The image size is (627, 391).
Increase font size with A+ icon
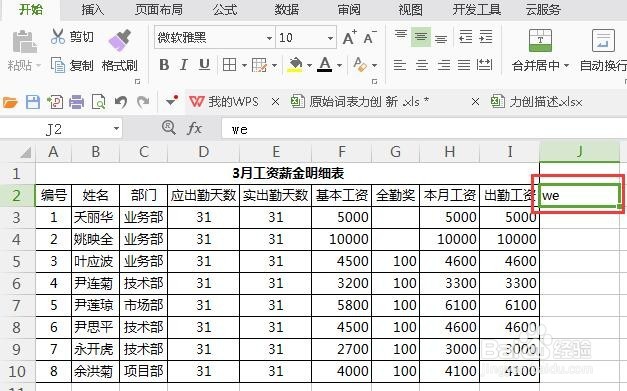(x=349, y=38)
